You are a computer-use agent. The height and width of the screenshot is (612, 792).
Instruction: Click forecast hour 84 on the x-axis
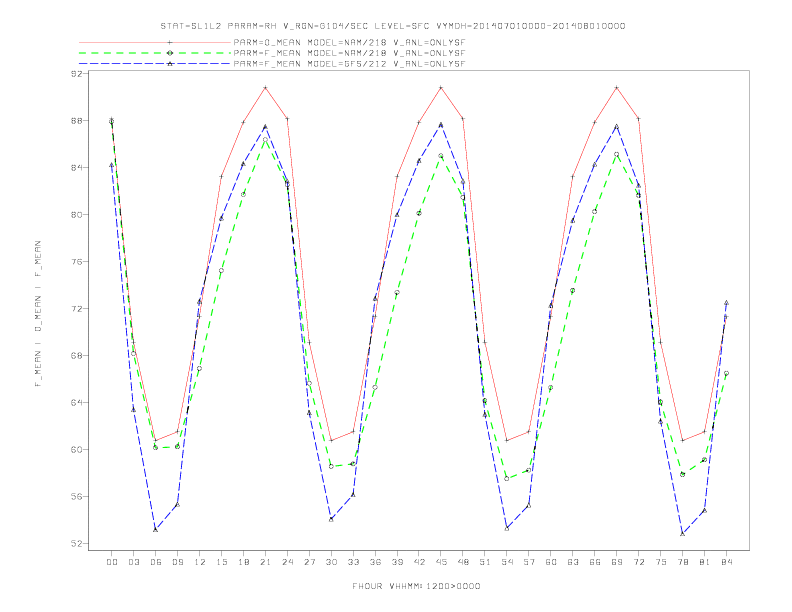(726, 562)
